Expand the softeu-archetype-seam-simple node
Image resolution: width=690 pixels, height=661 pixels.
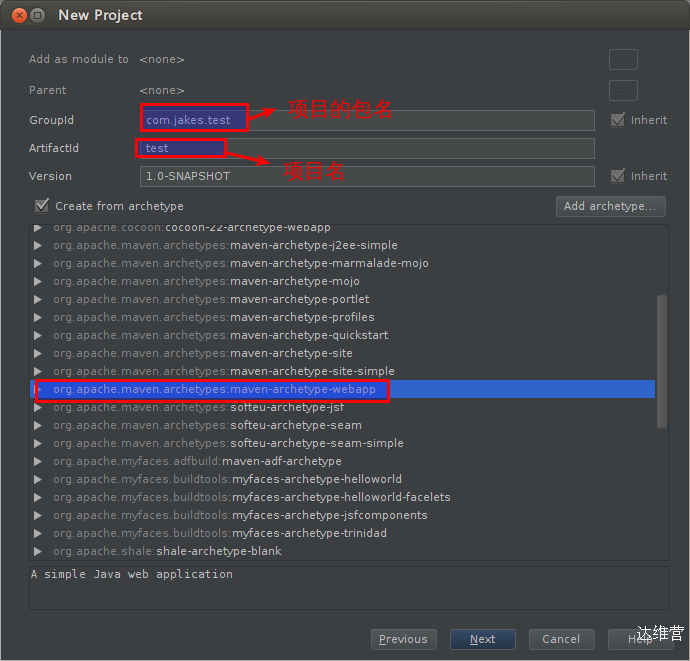tap(38, 443)
